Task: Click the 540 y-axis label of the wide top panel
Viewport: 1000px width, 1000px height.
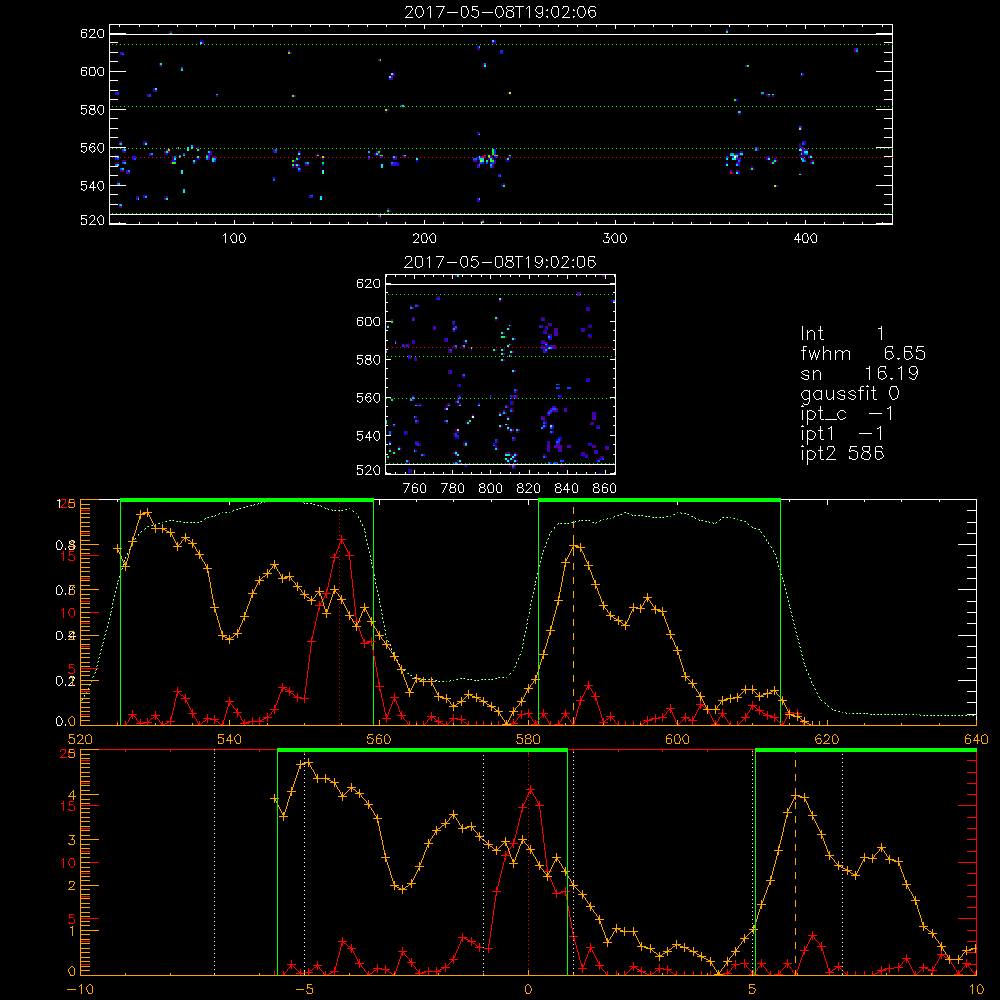Action: (x=92, y=186)
